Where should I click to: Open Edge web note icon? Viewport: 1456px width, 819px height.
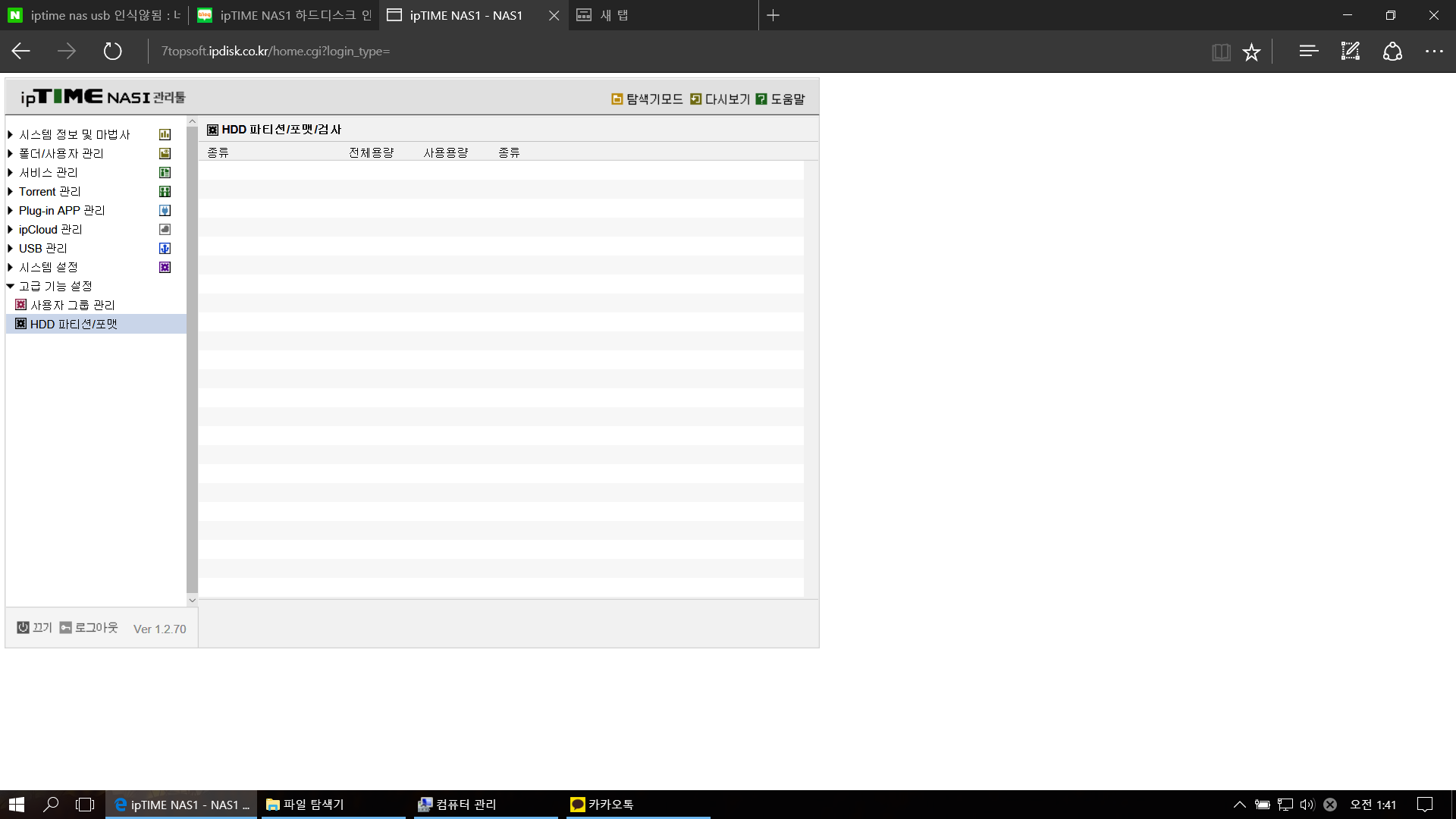[1351, 52]
